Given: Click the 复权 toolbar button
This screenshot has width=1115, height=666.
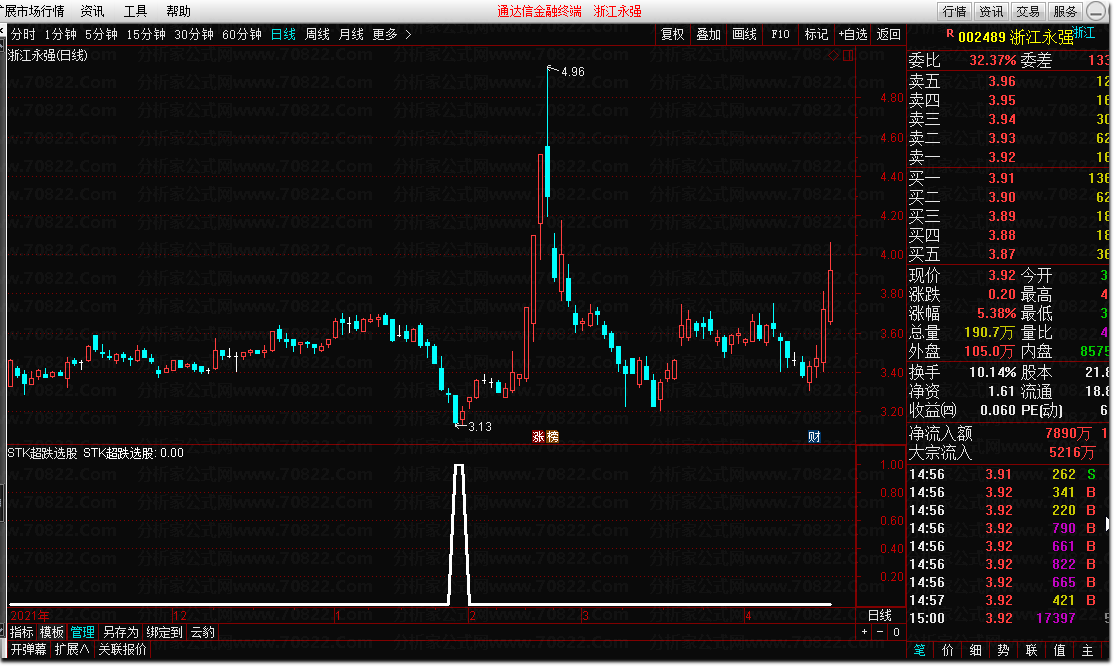Looking at the screenshot, I should tap(672, 34).
